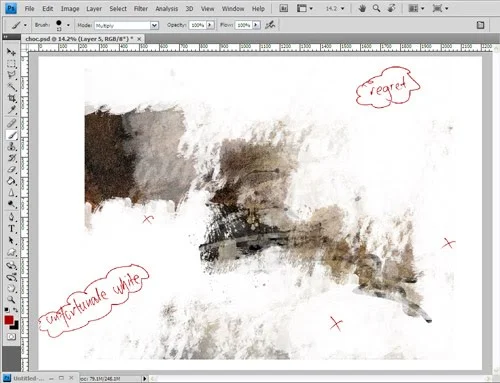This screenshot has height=383, width=500.
Task: Swap foreground and background colors
Action: click(15, 310)
